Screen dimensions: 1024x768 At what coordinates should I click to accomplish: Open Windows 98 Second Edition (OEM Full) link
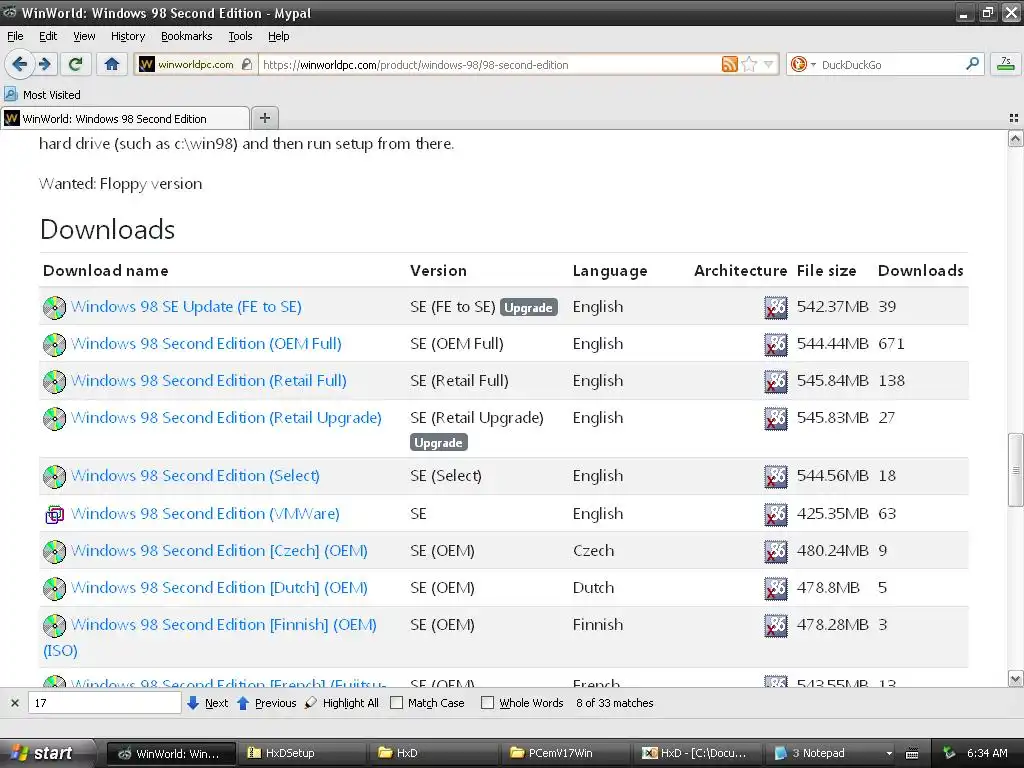(206, 344)
